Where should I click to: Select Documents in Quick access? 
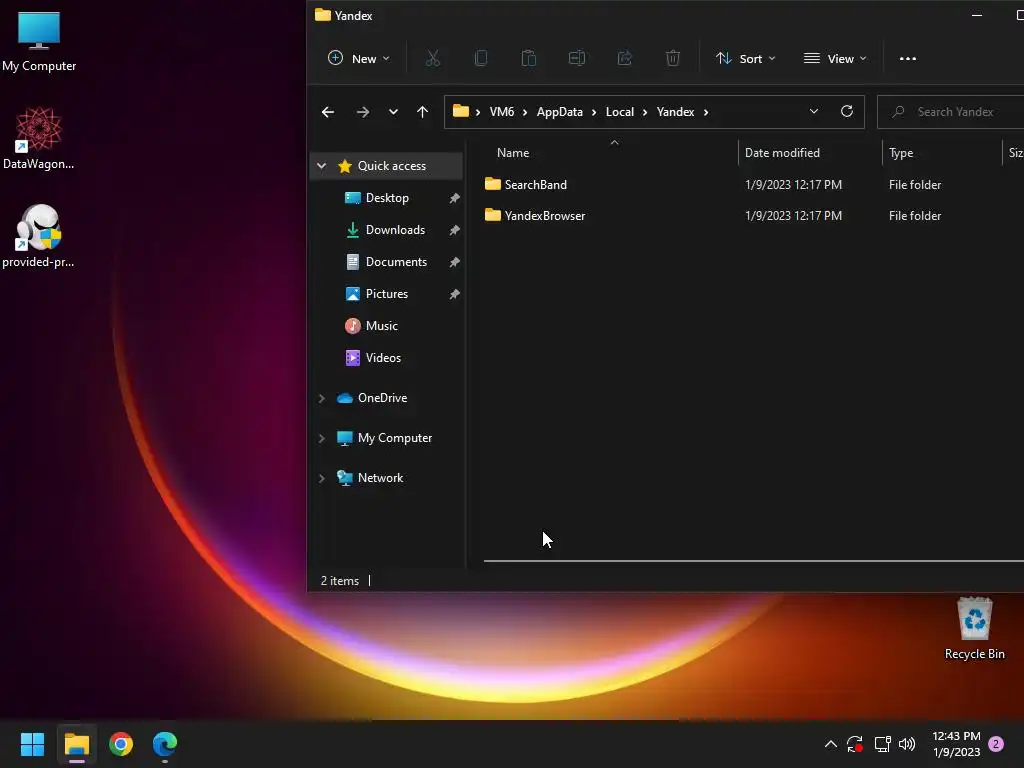[396, 262]
